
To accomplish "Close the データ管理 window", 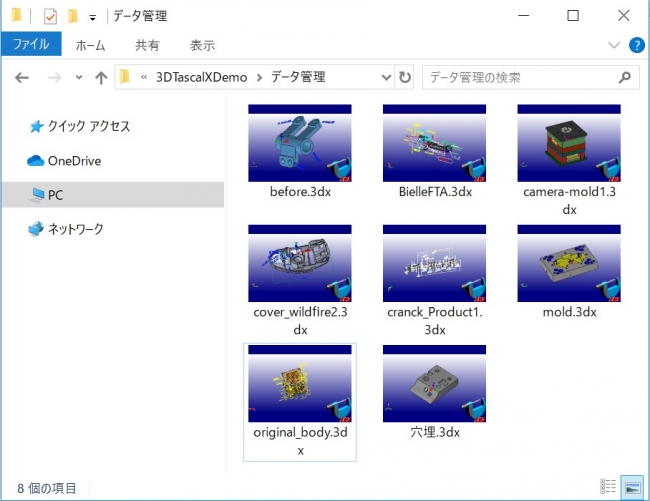I will click(623, 16).
